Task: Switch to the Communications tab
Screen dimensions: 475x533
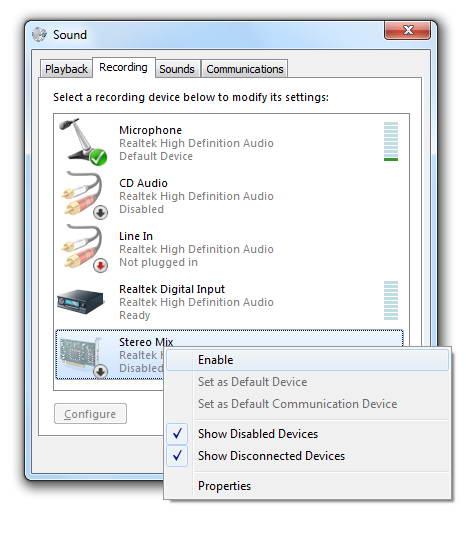Action: click(x=245, y=69)
